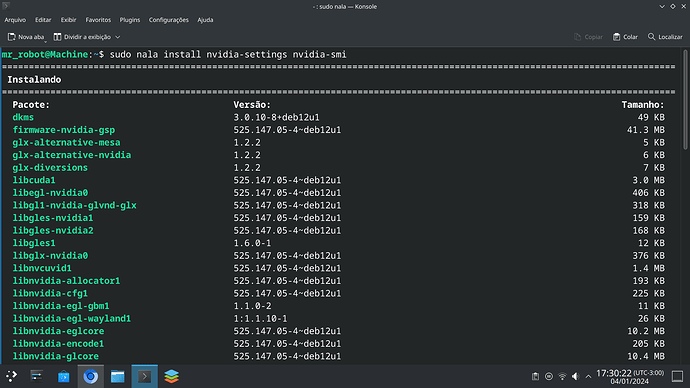This screenshot has width=690, height=388.
Task: Click the Copiar toolbar button
Action: (x=588, y=37)
